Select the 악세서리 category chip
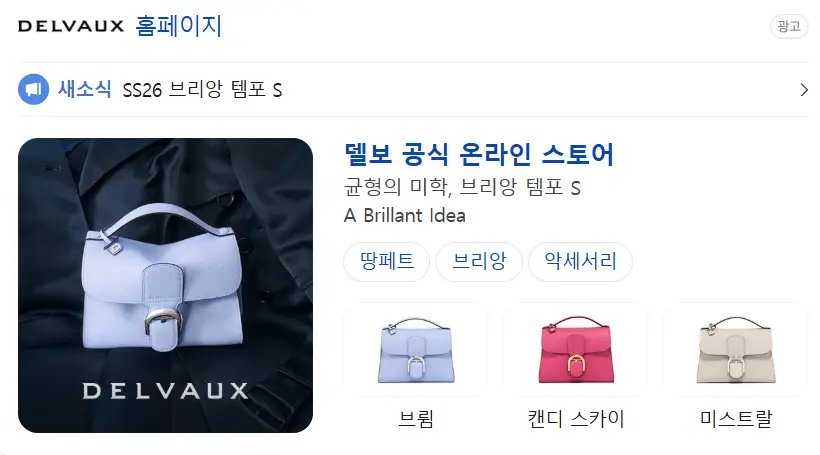This screenshot has width=820, height=455. [580, 261]
